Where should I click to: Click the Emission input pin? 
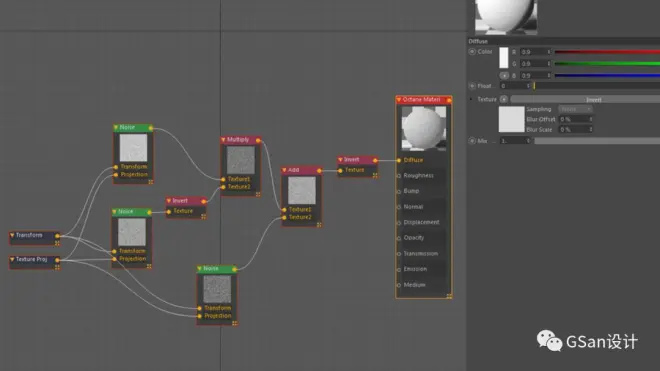(399, 270)
